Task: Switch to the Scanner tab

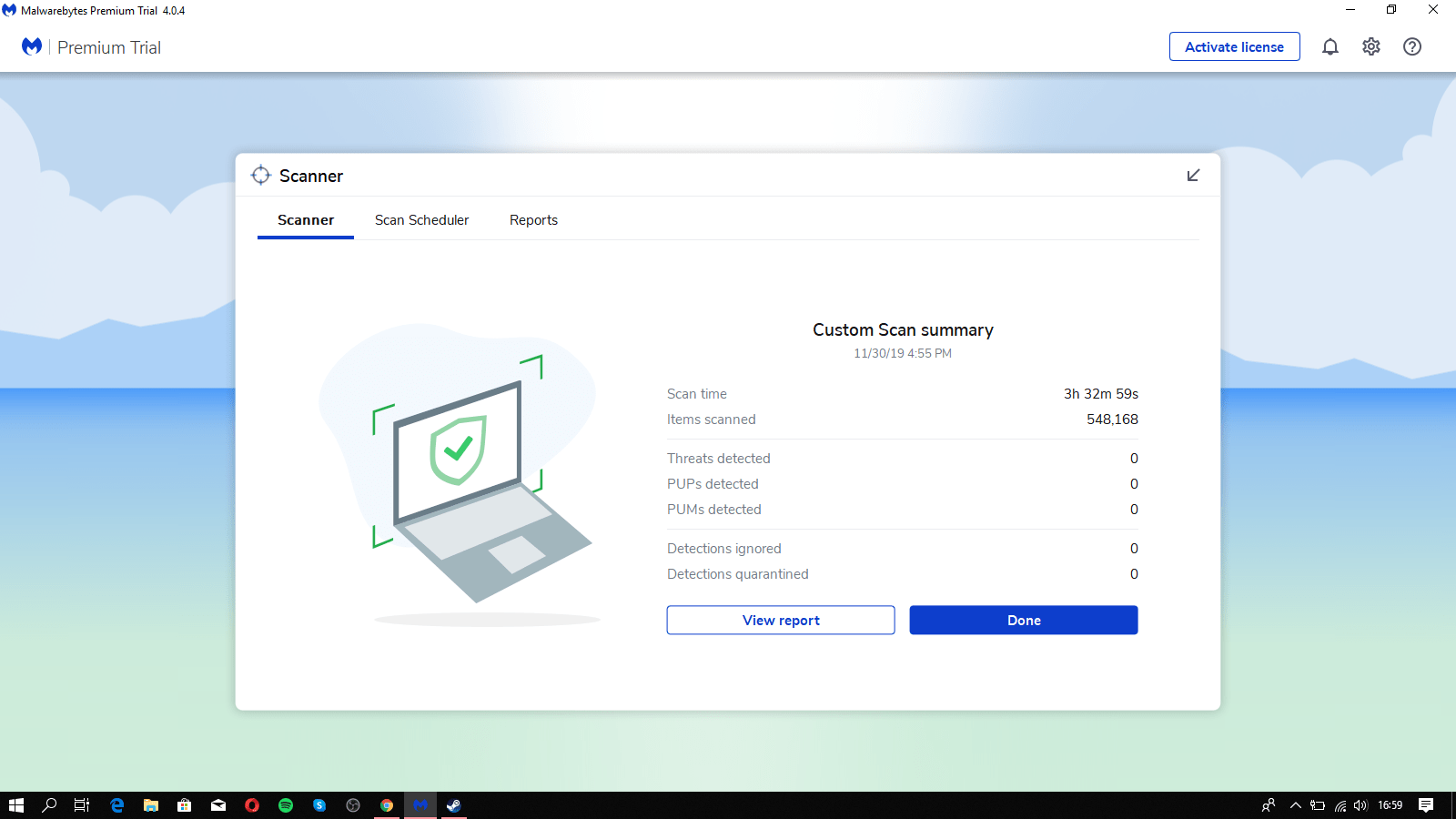Action: [306, 220]
